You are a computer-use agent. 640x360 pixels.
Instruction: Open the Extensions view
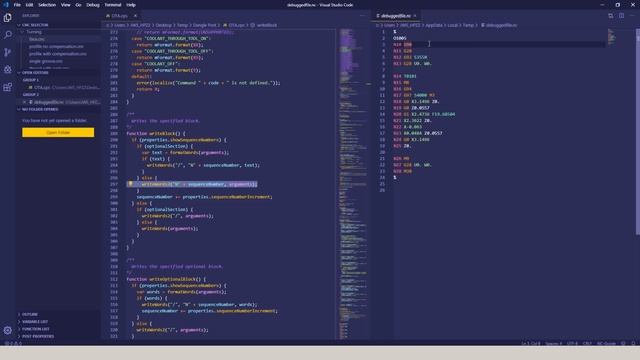[x=7, y=87]
